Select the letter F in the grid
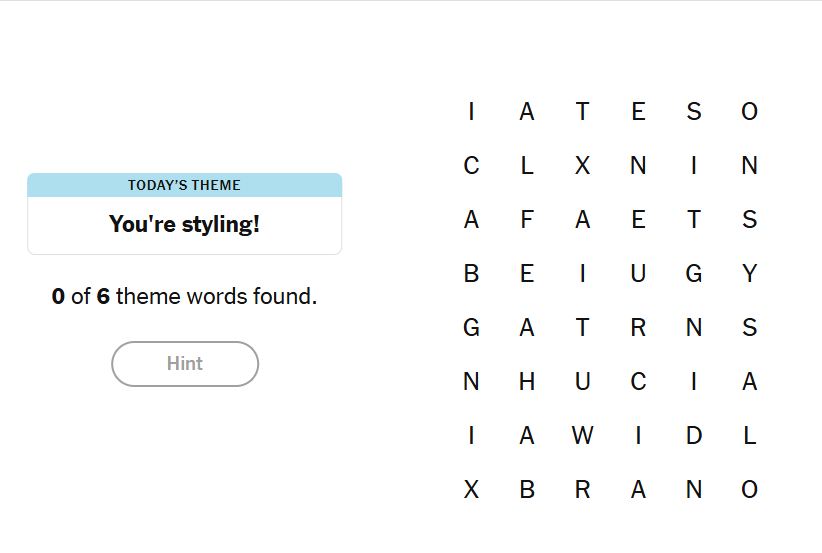Screen dimensions: 822x553 coord(527,220)
